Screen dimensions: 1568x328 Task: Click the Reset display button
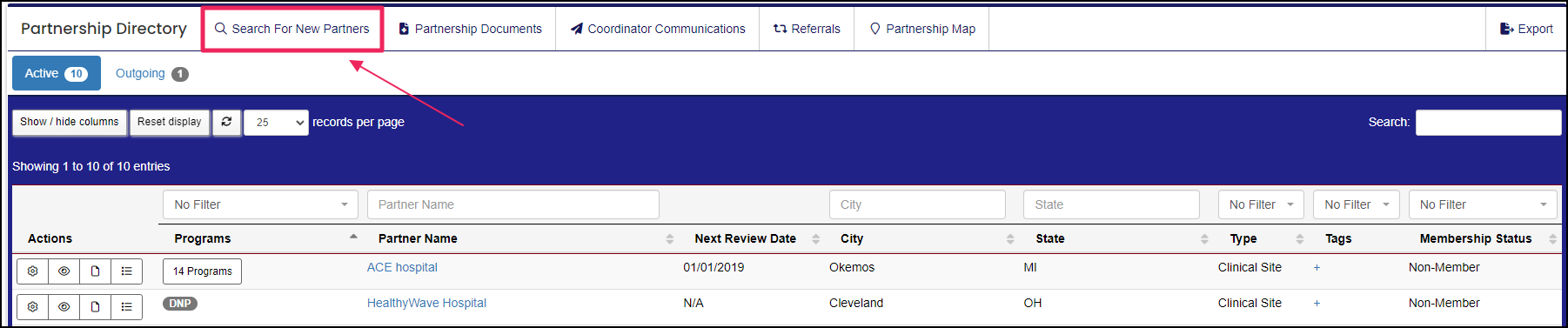click(x=170, y=122)
